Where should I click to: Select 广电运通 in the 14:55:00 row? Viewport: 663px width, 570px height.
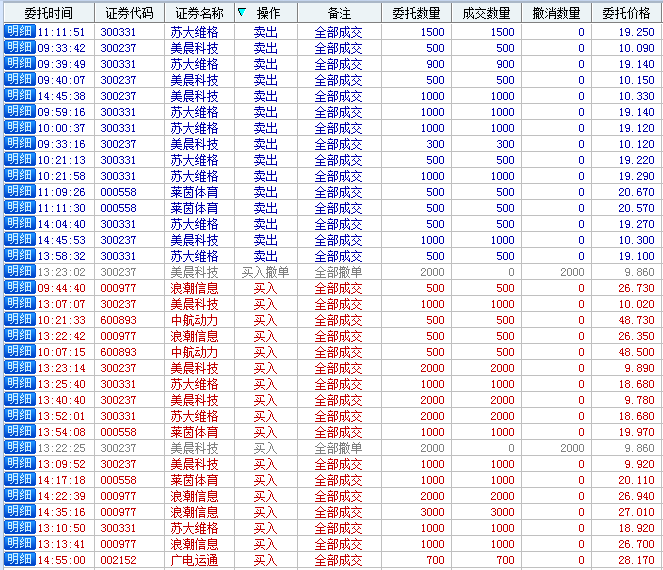click(194, 560)
